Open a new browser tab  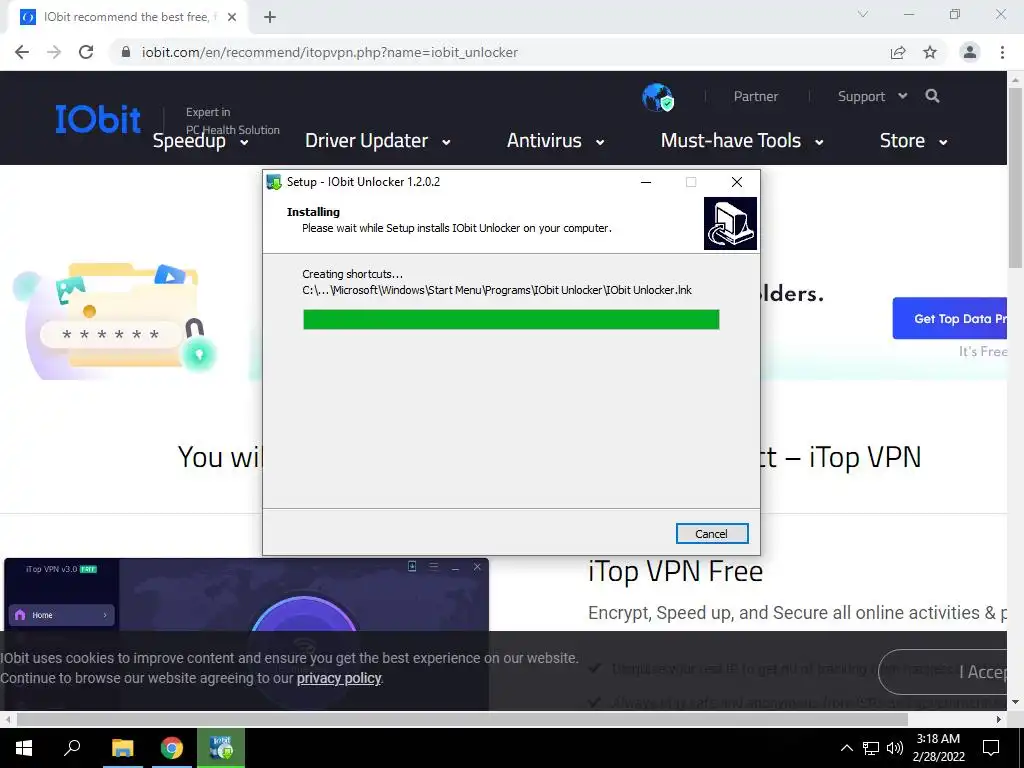tap(270, 17)
